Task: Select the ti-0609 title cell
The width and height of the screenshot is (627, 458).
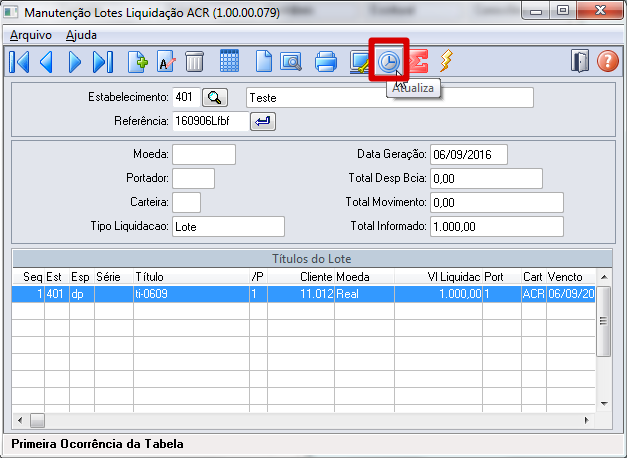Action: (x=192, y=294)
